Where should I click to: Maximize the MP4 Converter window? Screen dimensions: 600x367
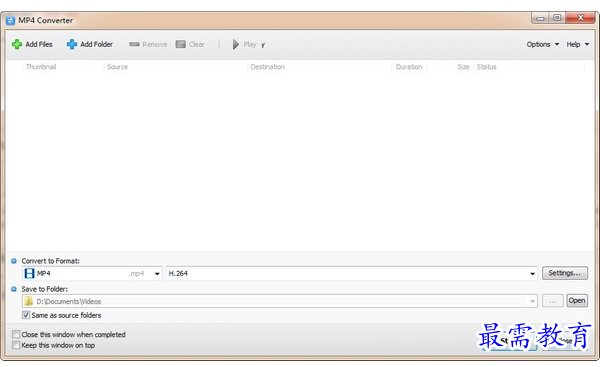pyautogui.click(x=557, y=18)
